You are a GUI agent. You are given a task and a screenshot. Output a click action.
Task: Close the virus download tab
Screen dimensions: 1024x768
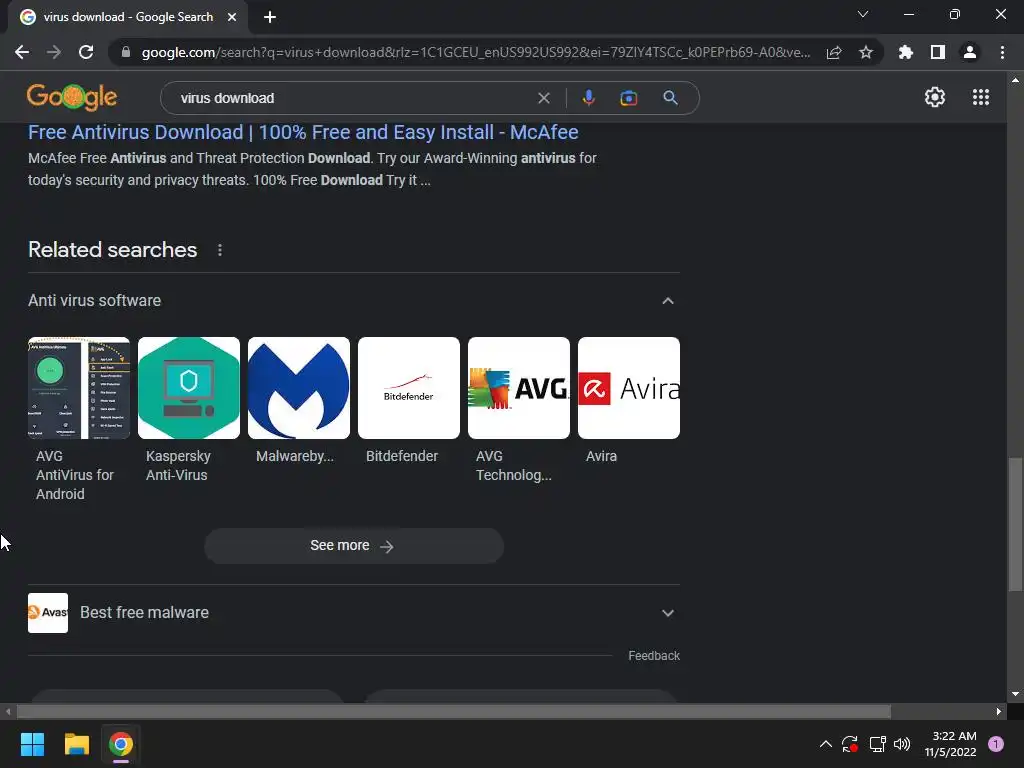pos(232,17)
